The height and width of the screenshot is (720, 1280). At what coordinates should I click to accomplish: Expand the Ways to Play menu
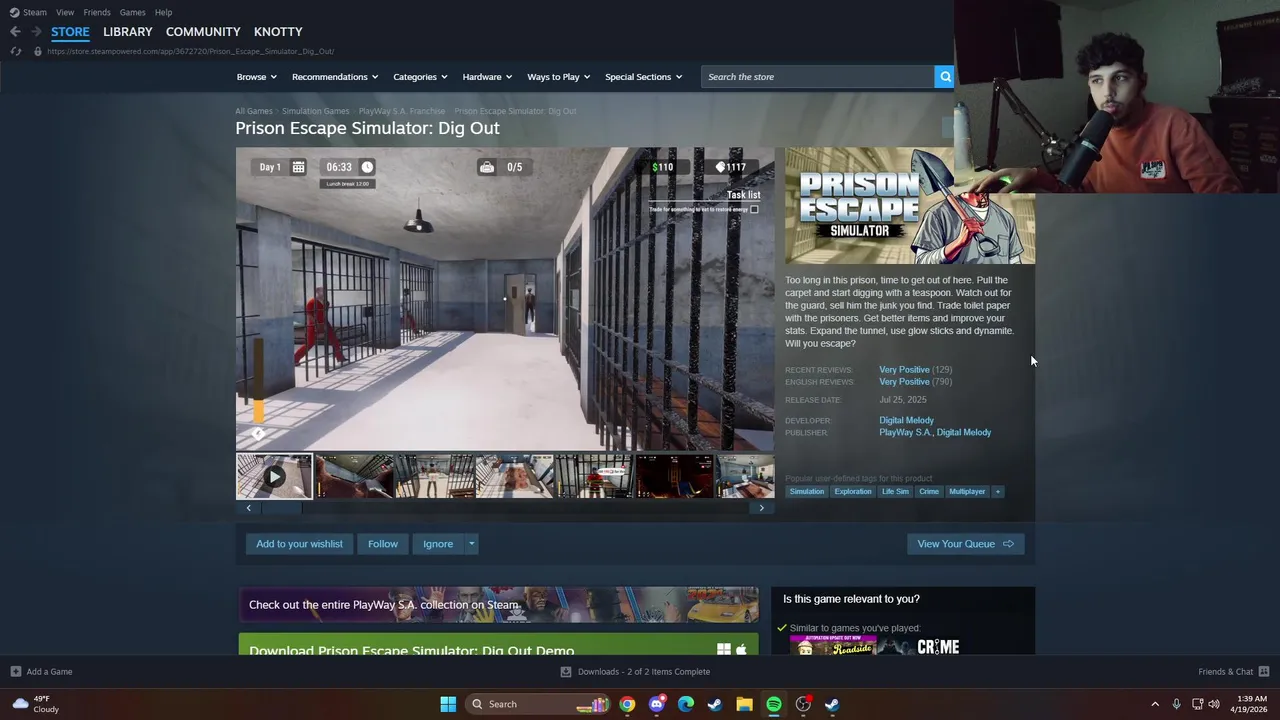(559, 77)
